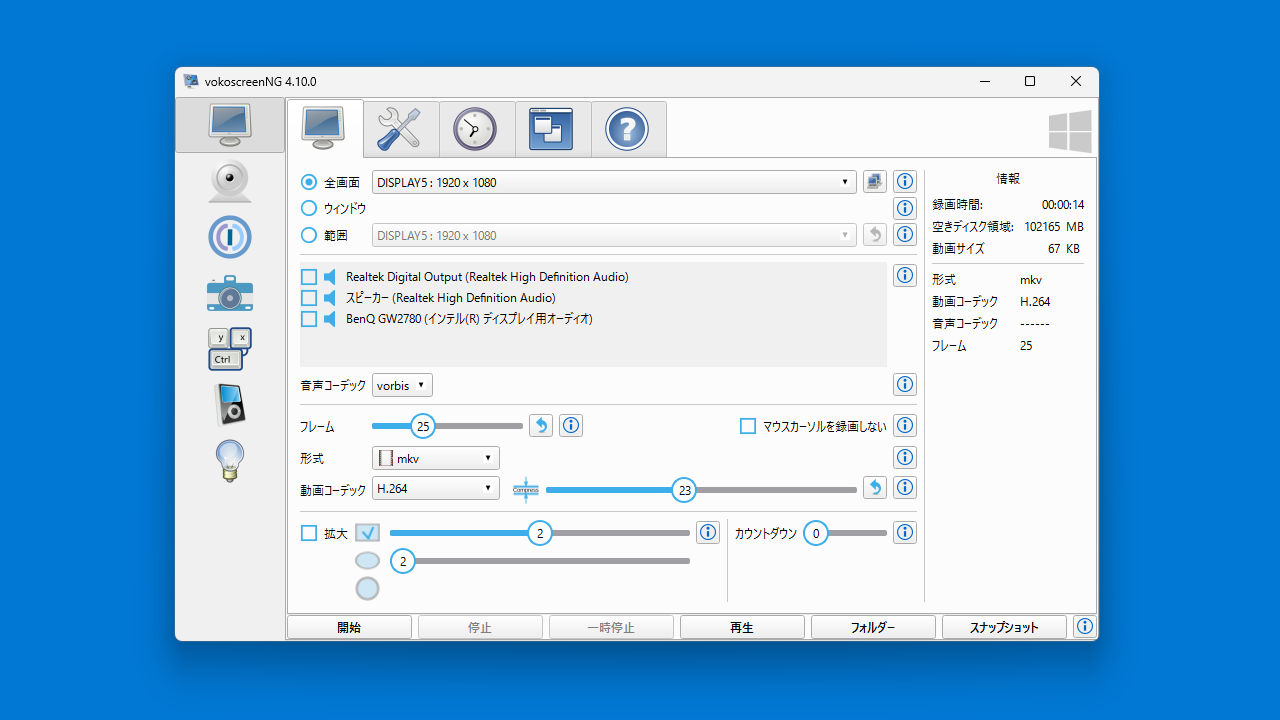1280x720 pixels.
Task: Click info icon in the 音声コーデック row
Action: (905, 384)
